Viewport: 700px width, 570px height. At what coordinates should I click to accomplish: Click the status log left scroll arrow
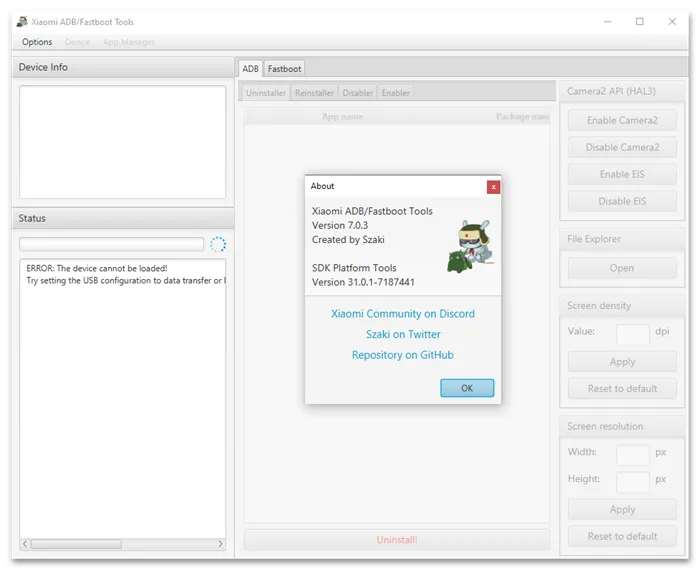click(25, 544)
